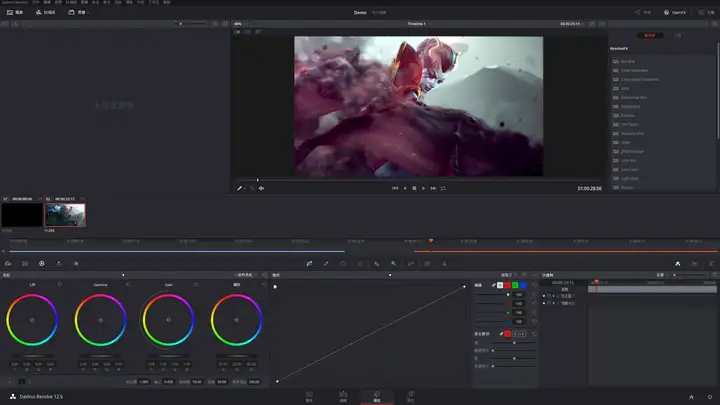Select the Curves palette icon
Viewport: 720px width, 405px height.
[309, 264]
